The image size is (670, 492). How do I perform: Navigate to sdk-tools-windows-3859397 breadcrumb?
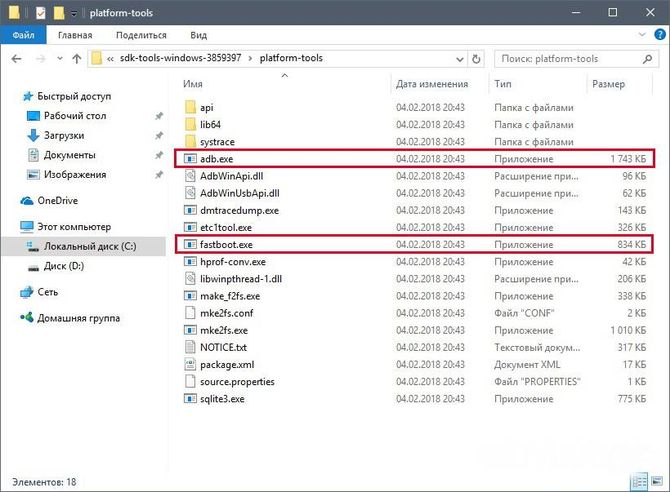pyautogui.click(x=180, y=58)
